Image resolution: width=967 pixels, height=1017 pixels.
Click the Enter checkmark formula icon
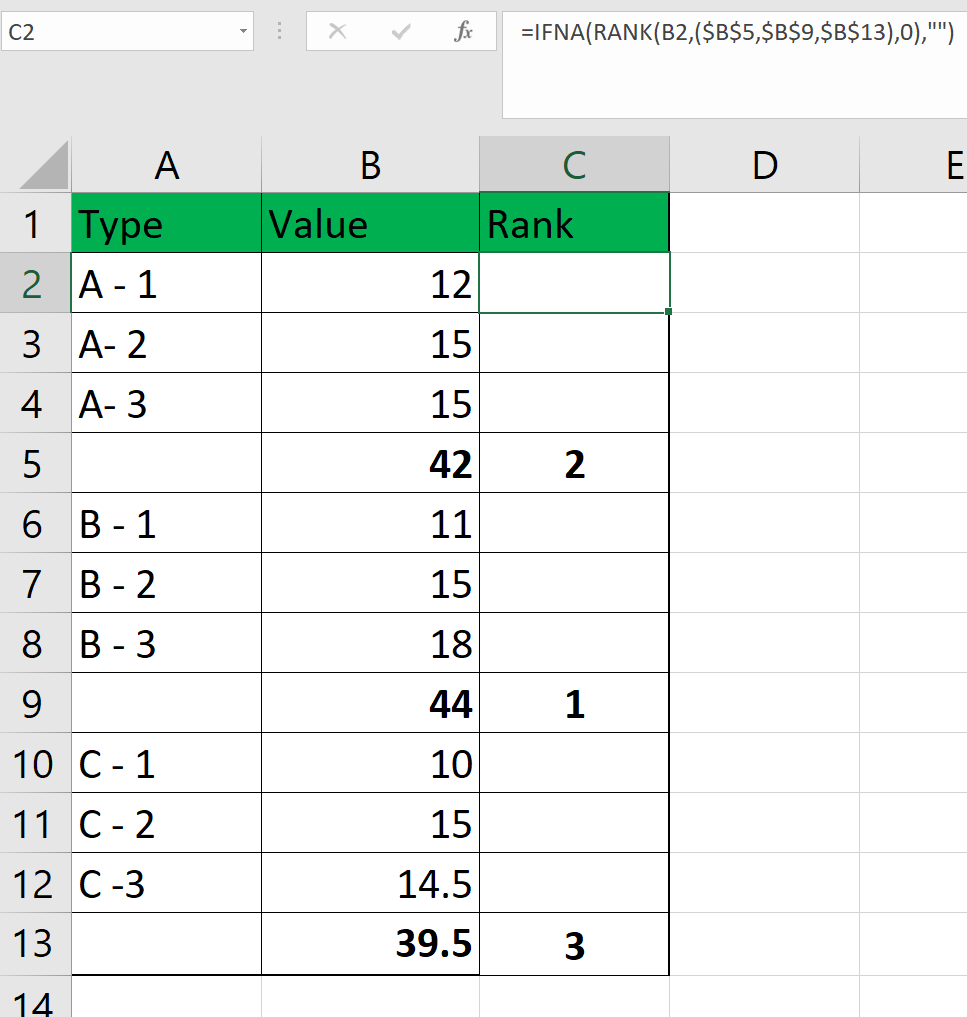pos(401,32)
